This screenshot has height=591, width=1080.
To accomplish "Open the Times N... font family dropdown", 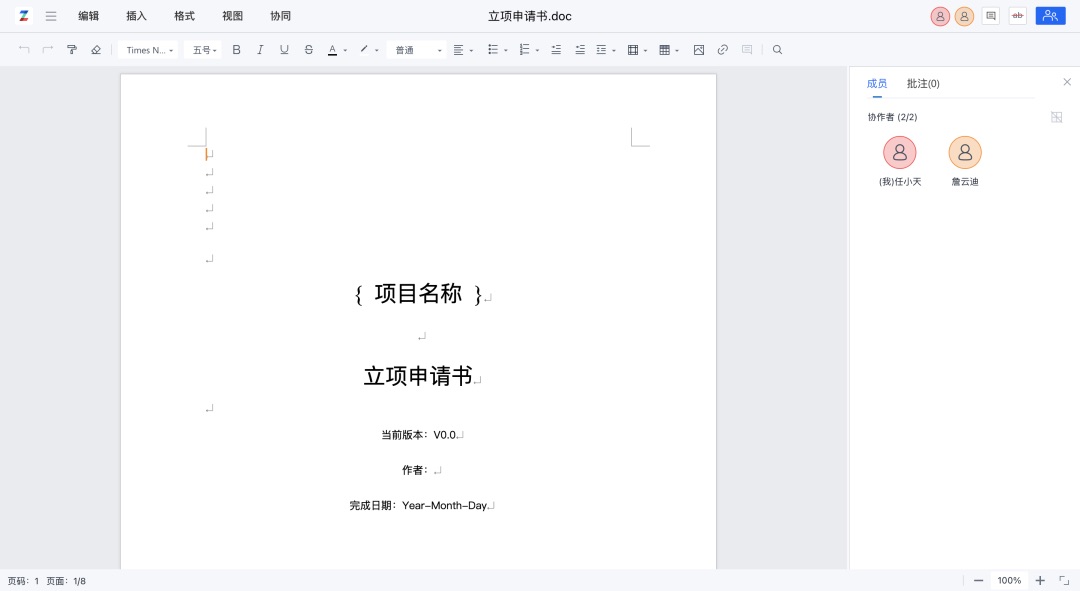I will click(x=149, y=50).
